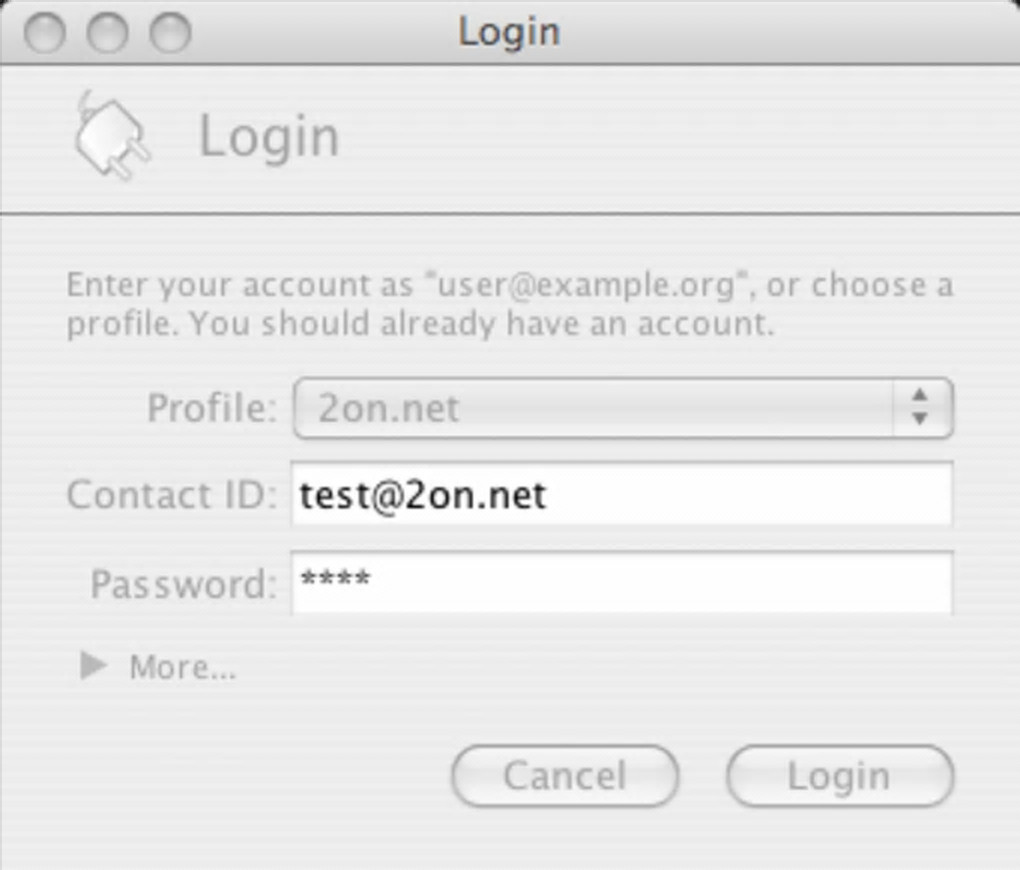Image resolution: width=1020 pixels, height=870 pixels.
Task: Click the "user@example.org" example text
Action: click(x=587, y=286)
